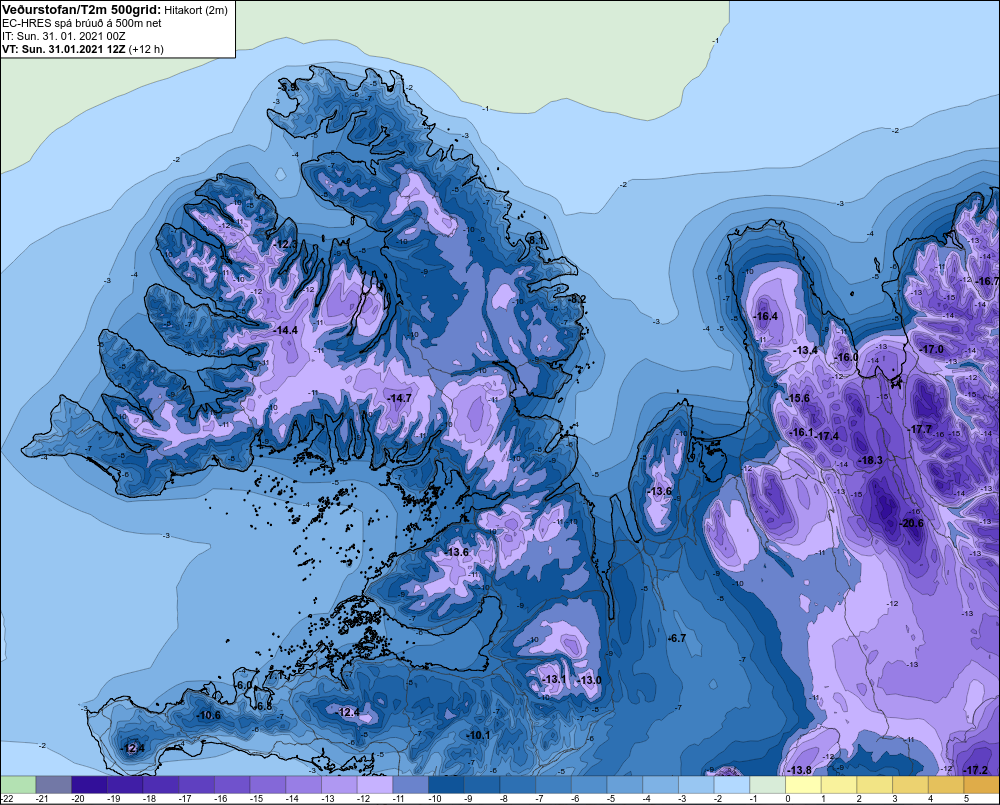1000x805 pixels.
Task: Click the -13.0 temperature value on the map
Action: 589,681
